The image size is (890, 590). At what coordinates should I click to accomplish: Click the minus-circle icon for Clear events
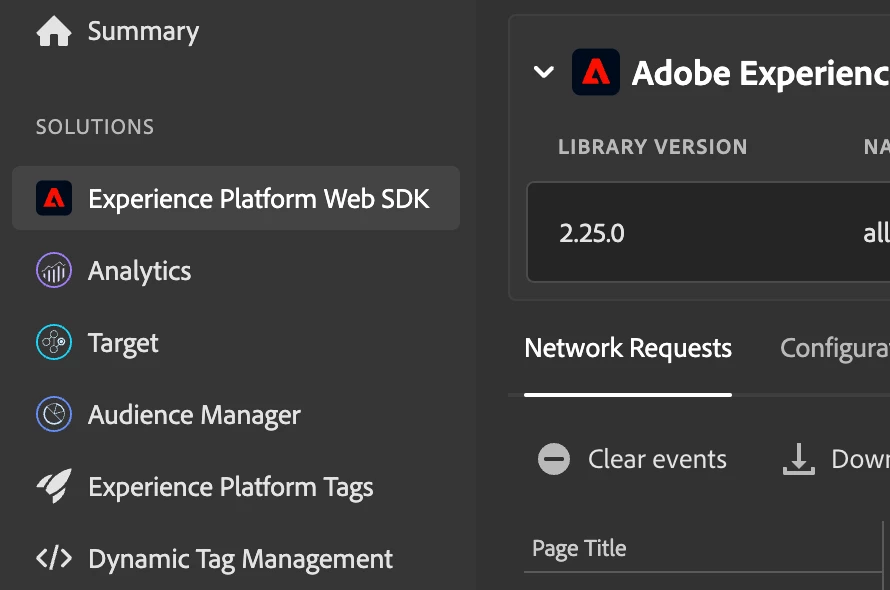tap(554, 459)
